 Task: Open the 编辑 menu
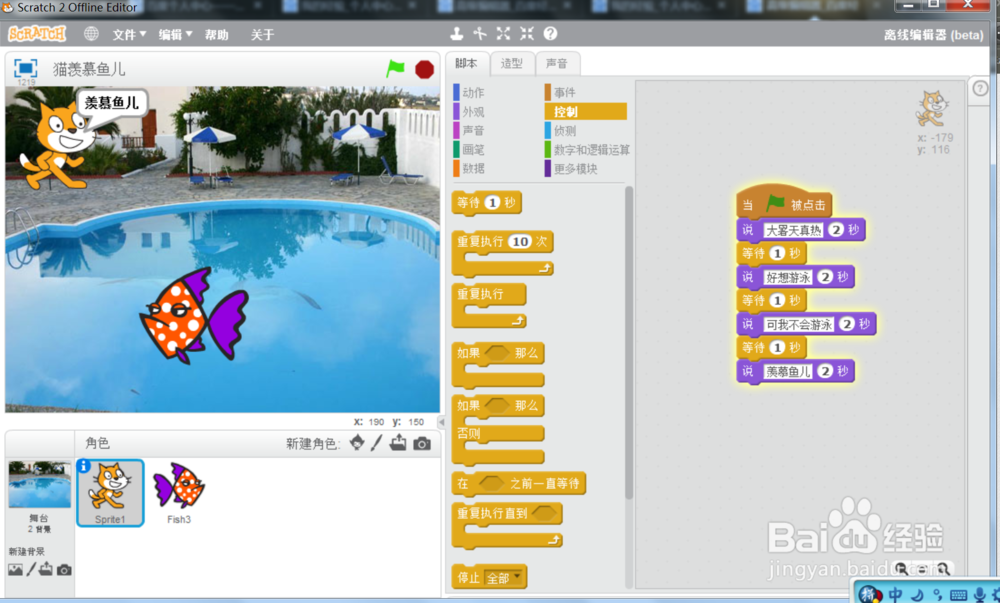point(175,34)
